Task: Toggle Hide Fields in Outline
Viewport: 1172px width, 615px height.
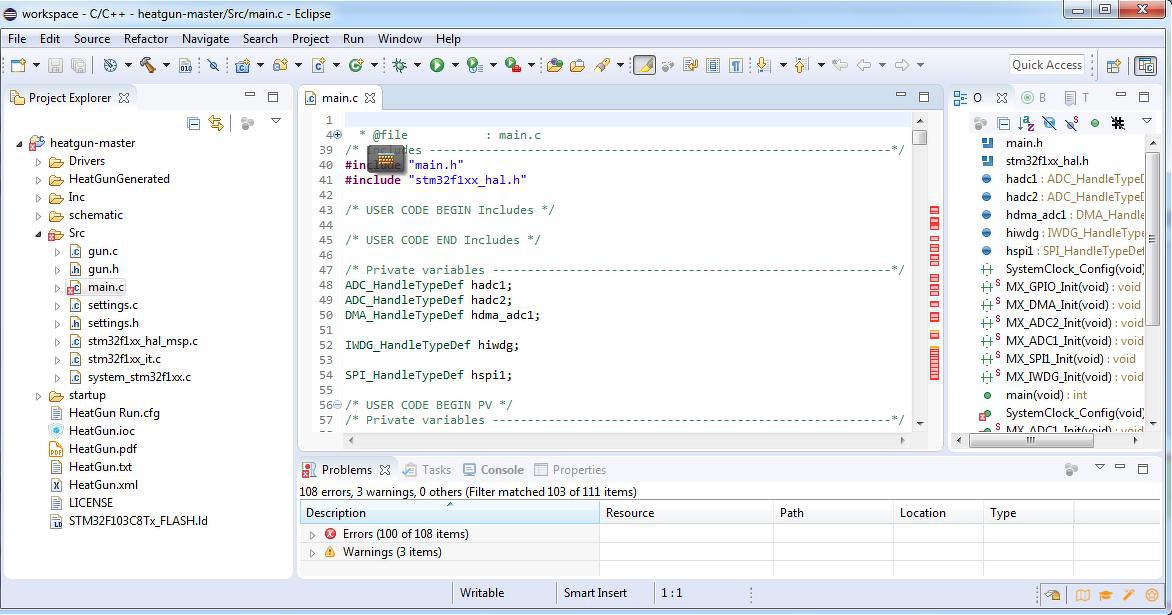Action: (1049, 123)
